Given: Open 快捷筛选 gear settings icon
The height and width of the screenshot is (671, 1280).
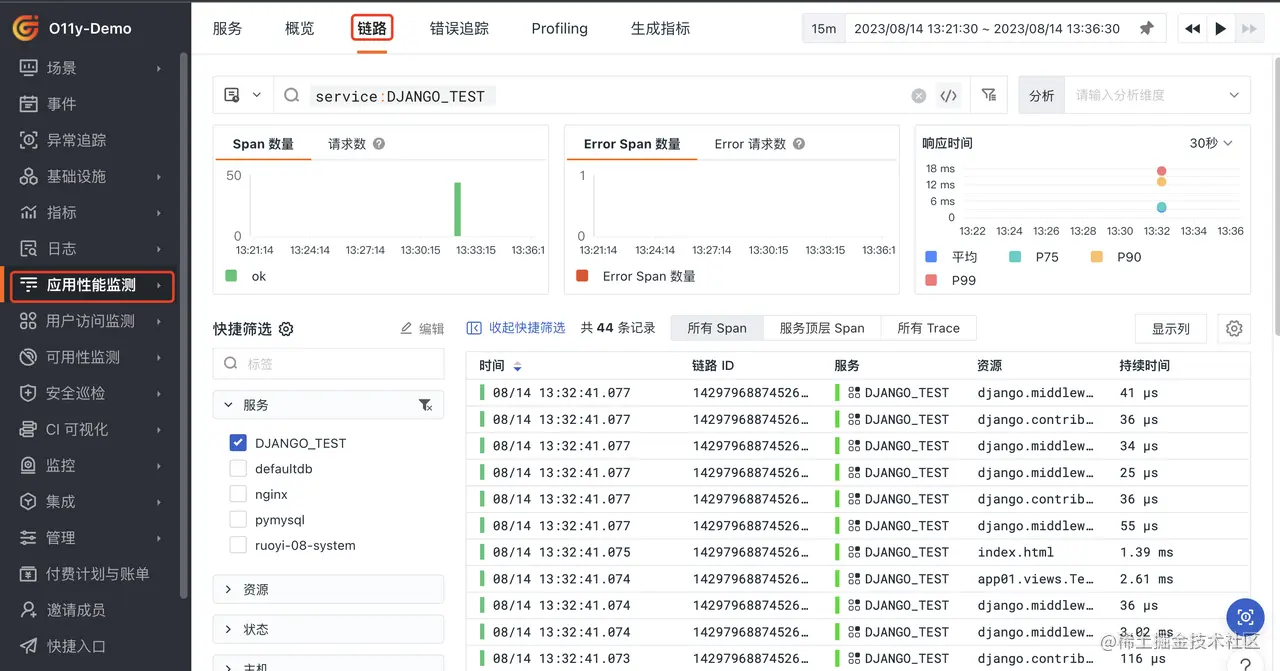Looking at the screenshot, I should (x=286, y=329).
